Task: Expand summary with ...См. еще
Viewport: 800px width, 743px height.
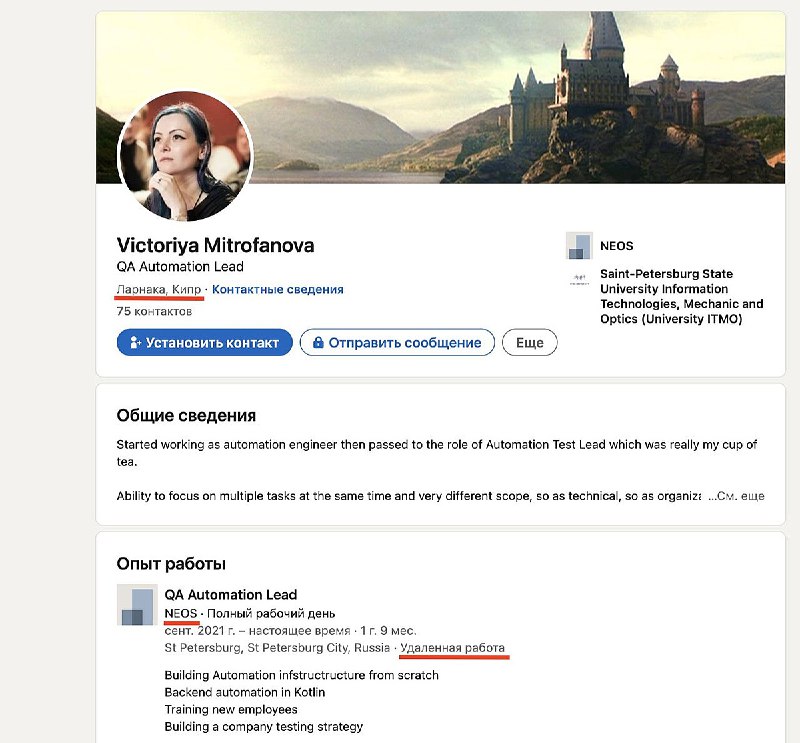Action: point(736,496)
